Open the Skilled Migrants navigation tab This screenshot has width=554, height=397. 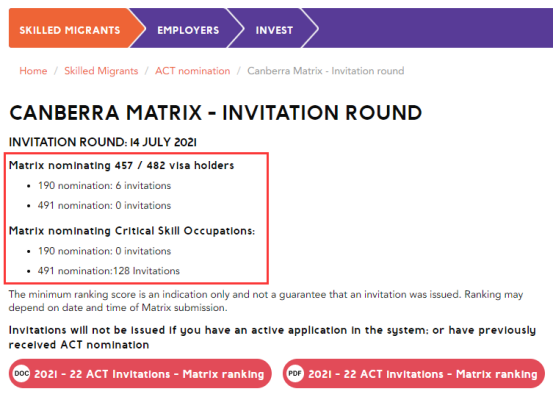point(70,30)
